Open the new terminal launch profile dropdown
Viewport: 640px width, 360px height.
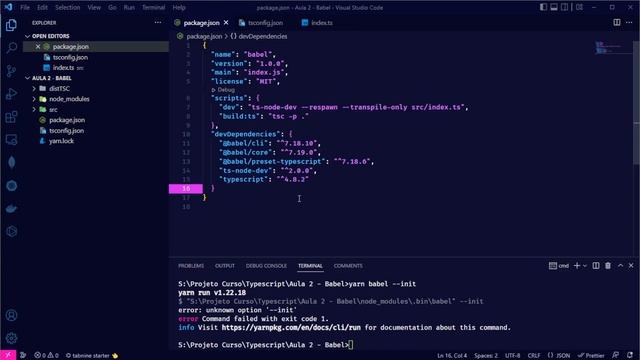click(x=585, y=266)
